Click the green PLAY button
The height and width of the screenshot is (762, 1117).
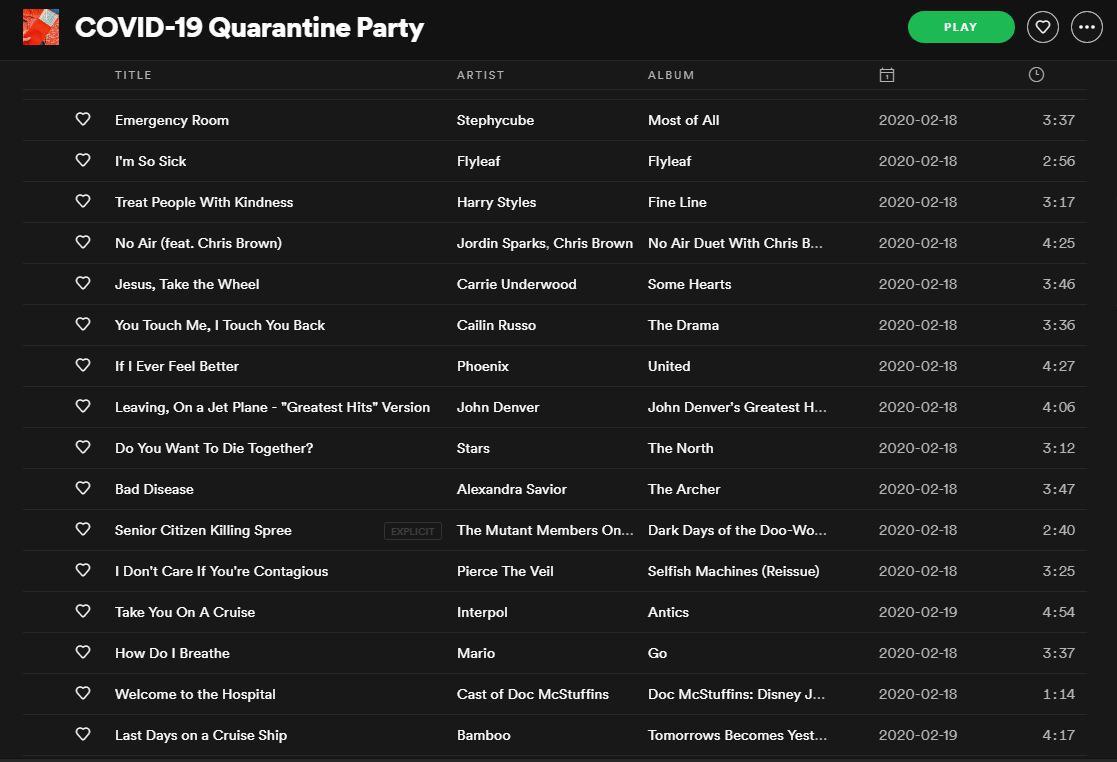(x=960, y=27)
